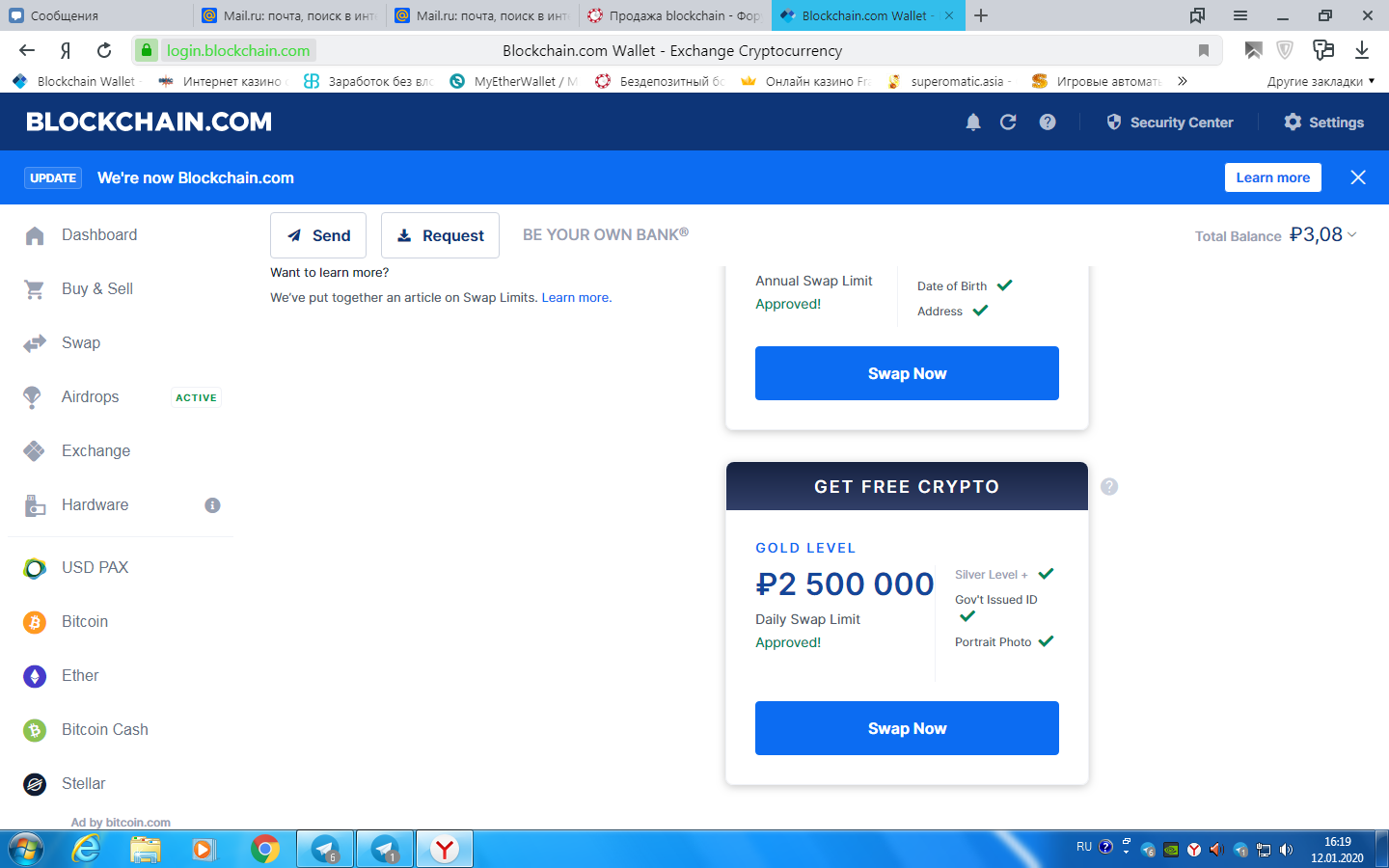Image resolution: width=1389 pixels, height=868 pixels.
Task: Click the BLOCKCHAIN.COM logo
Action: pyautogui.click(x=150, y=122)
